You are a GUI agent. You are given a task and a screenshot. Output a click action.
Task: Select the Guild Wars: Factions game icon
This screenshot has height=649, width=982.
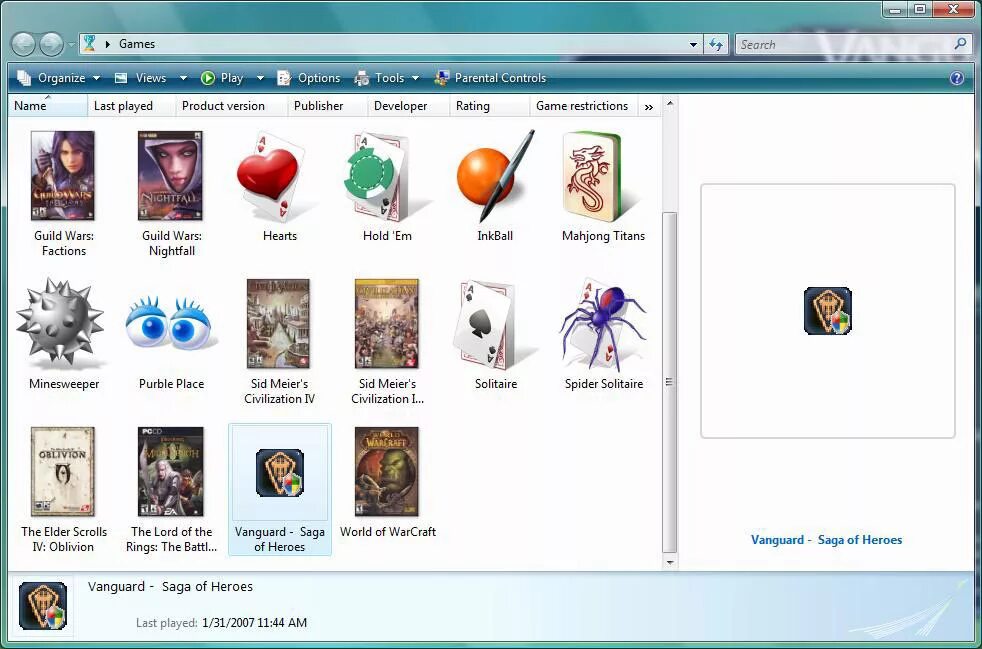coord(63,175)
